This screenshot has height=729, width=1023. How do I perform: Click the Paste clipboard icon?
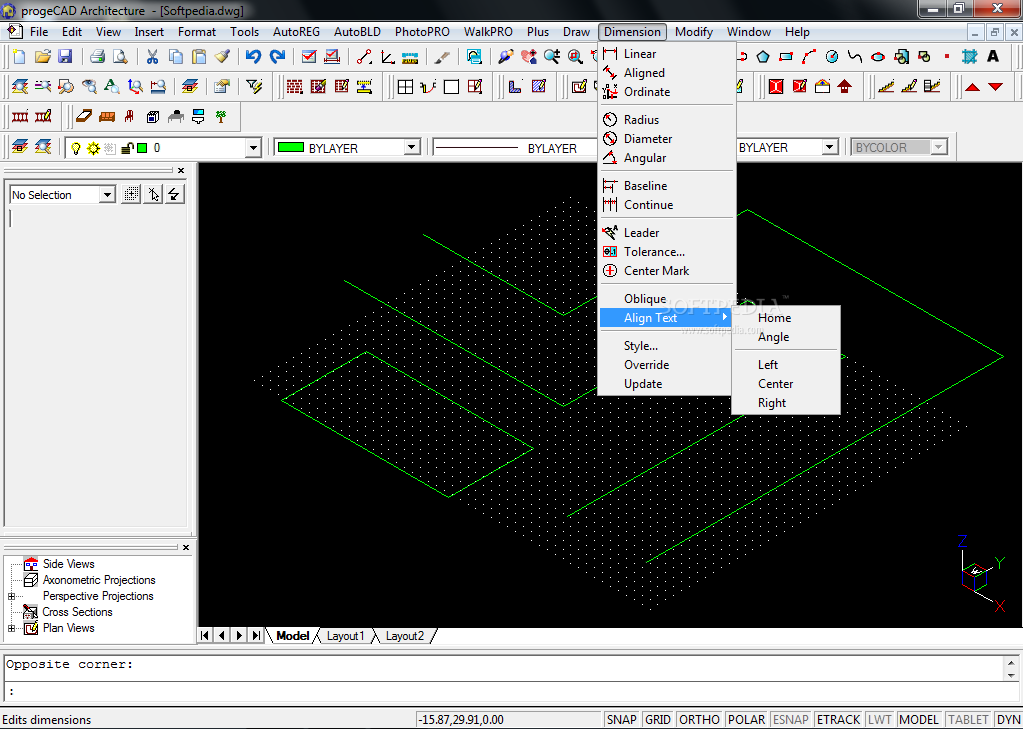[x=199, y=57]
